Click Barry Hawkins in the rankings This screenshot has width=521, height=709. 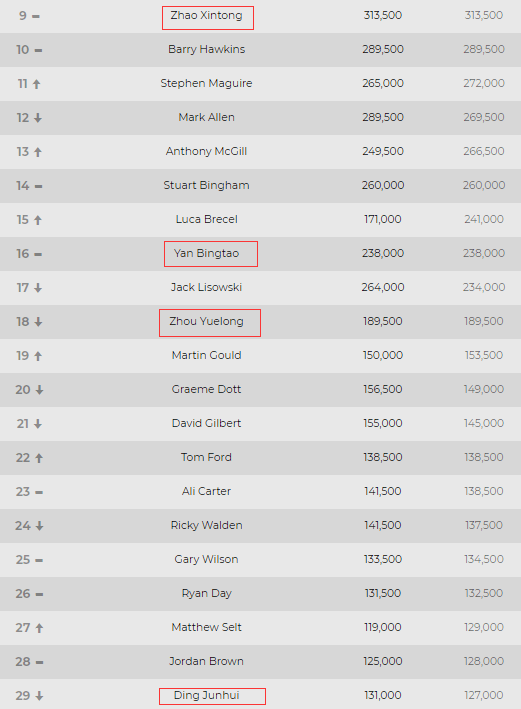coord(206,49)
